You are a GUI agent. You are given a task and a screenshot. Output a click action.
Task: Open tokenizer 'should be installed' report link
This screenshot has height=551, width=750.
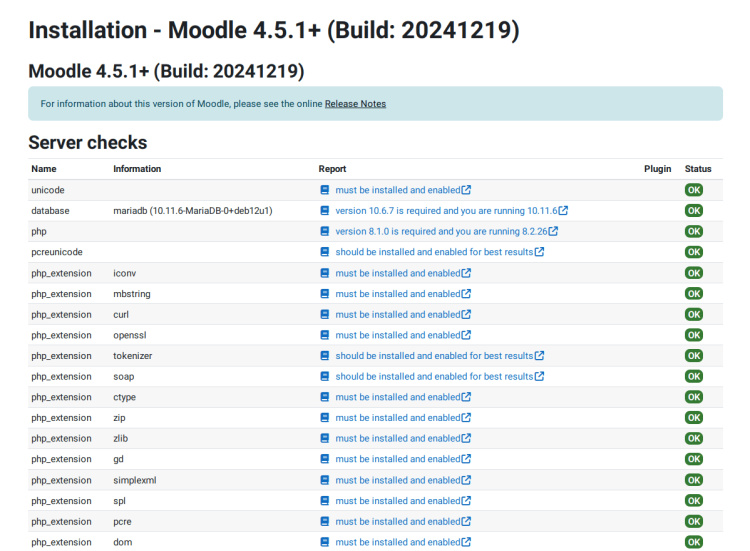pos(434,356)
